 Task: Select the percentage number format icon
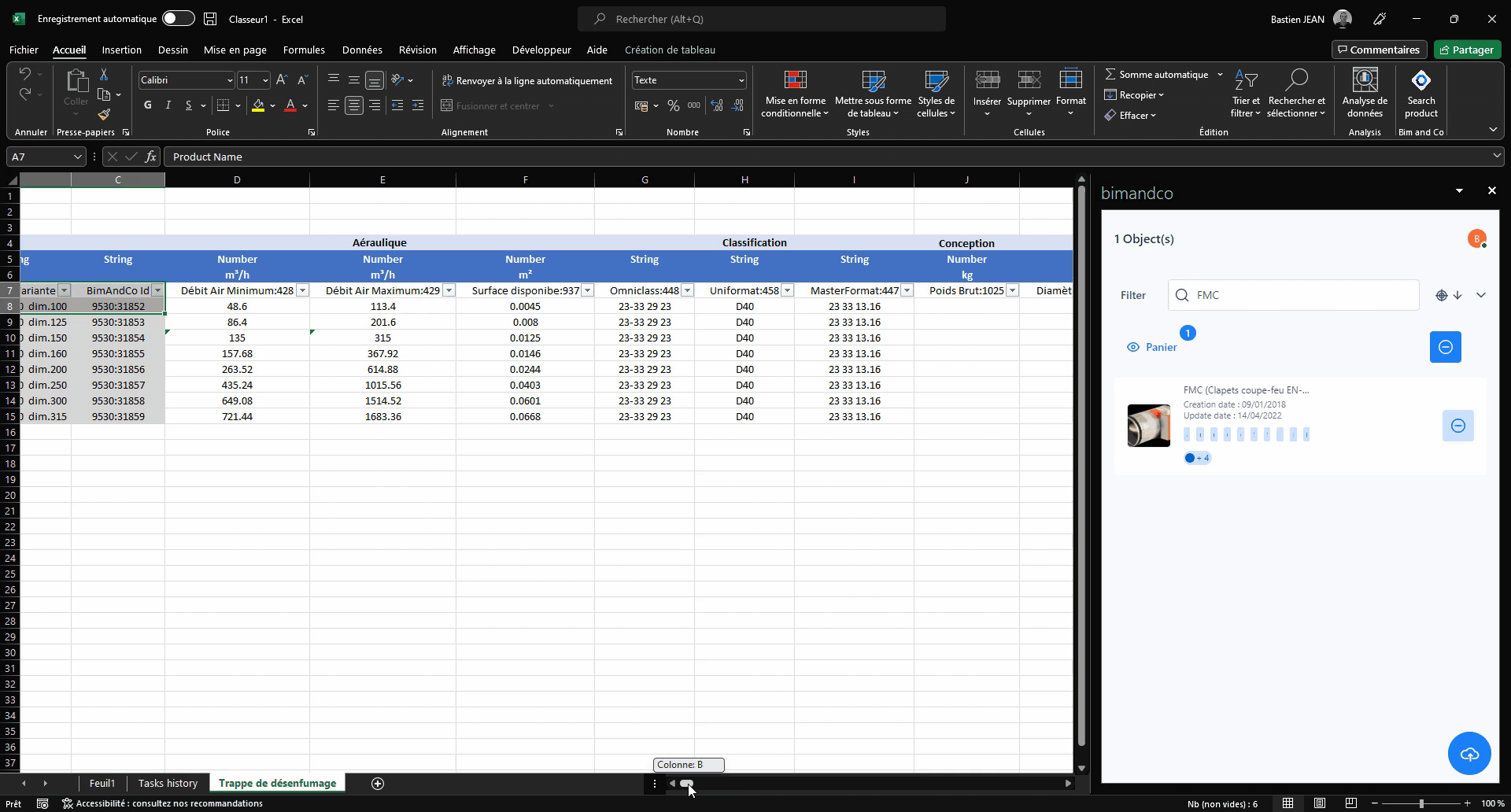click(x=672, y=105)
